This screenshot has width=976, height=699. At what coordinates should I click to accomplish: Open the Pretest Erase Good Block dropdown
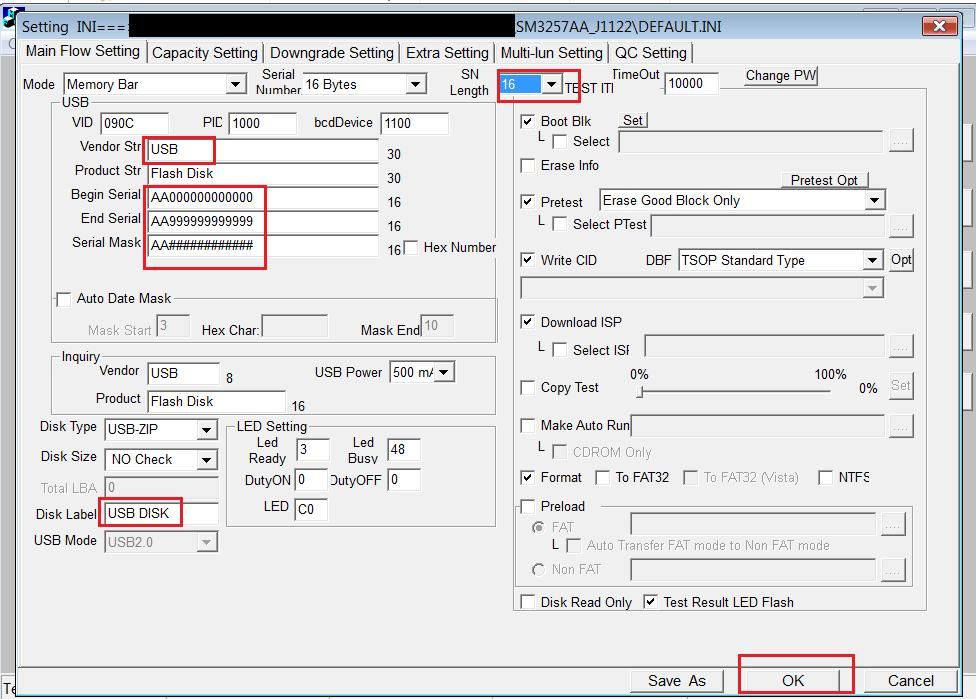pyautogui.click(x=874, y=200)
